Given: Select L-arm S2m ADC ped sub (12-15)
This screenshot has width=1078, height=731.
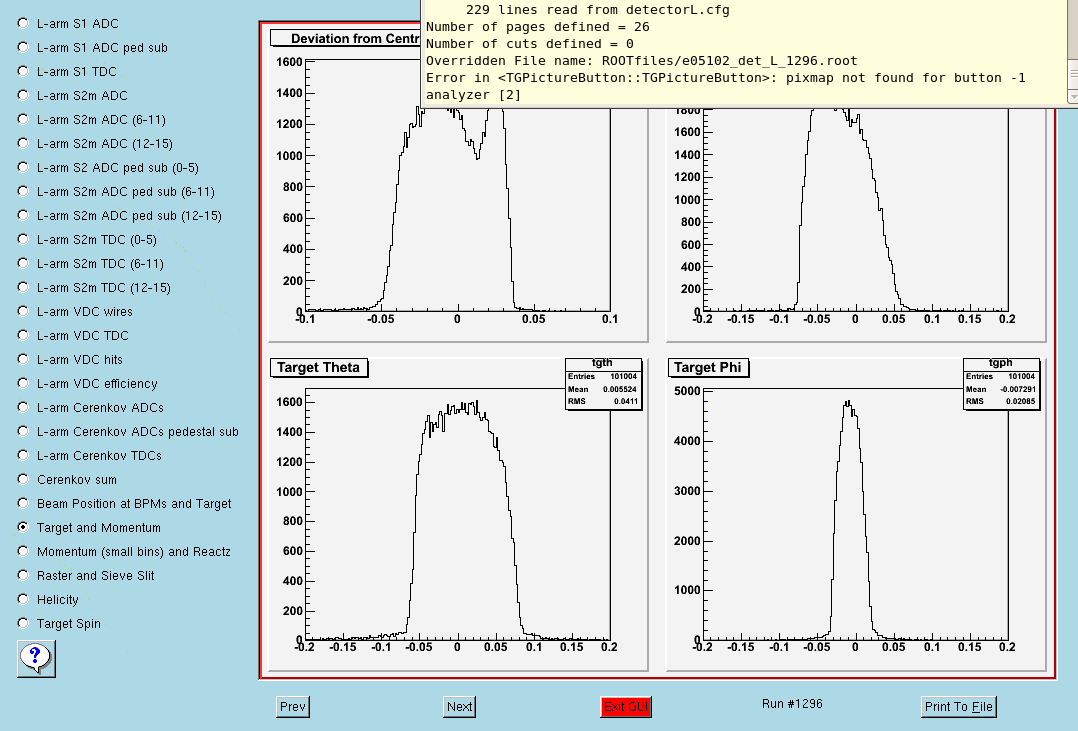Looking at the screenshot, I should [23, 215].
